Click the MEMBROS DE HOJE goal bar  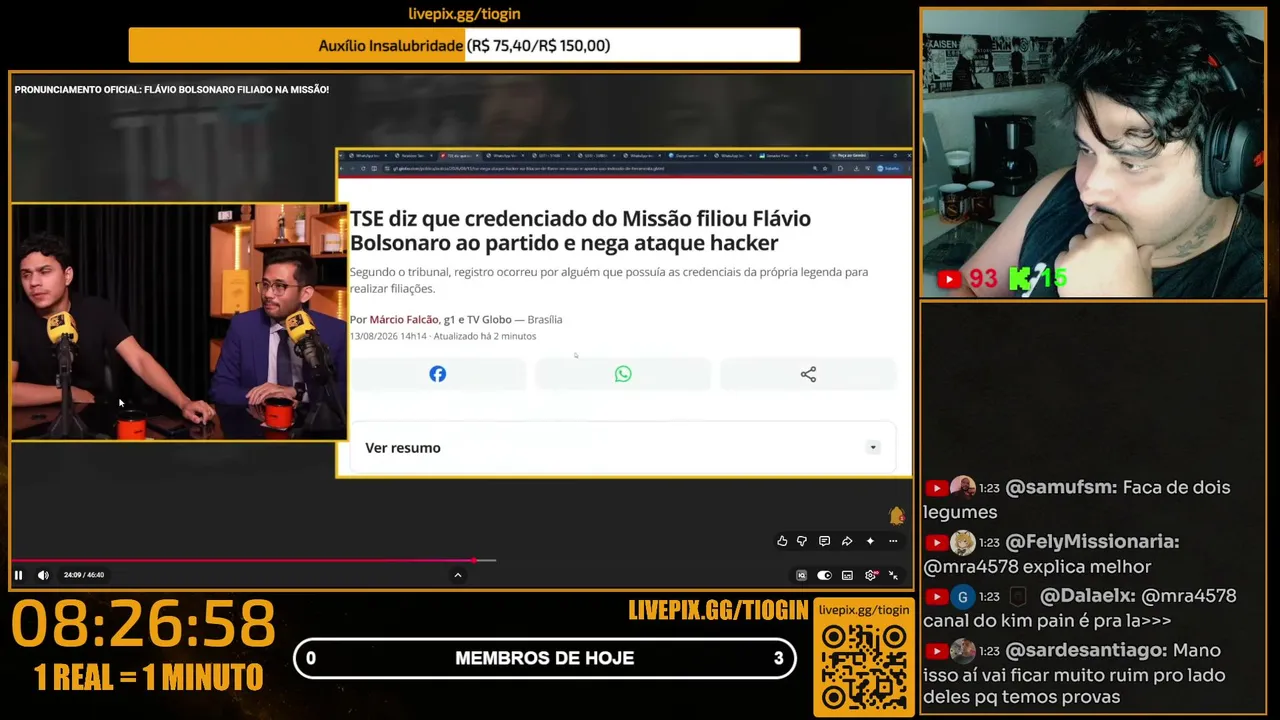tap(545, 658)
